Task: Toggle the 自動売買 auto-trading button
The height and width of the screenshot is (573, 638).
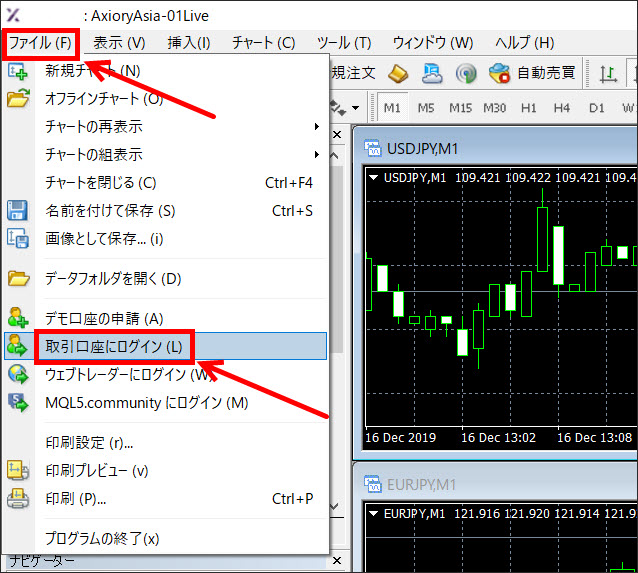Action: pos(532,73)
